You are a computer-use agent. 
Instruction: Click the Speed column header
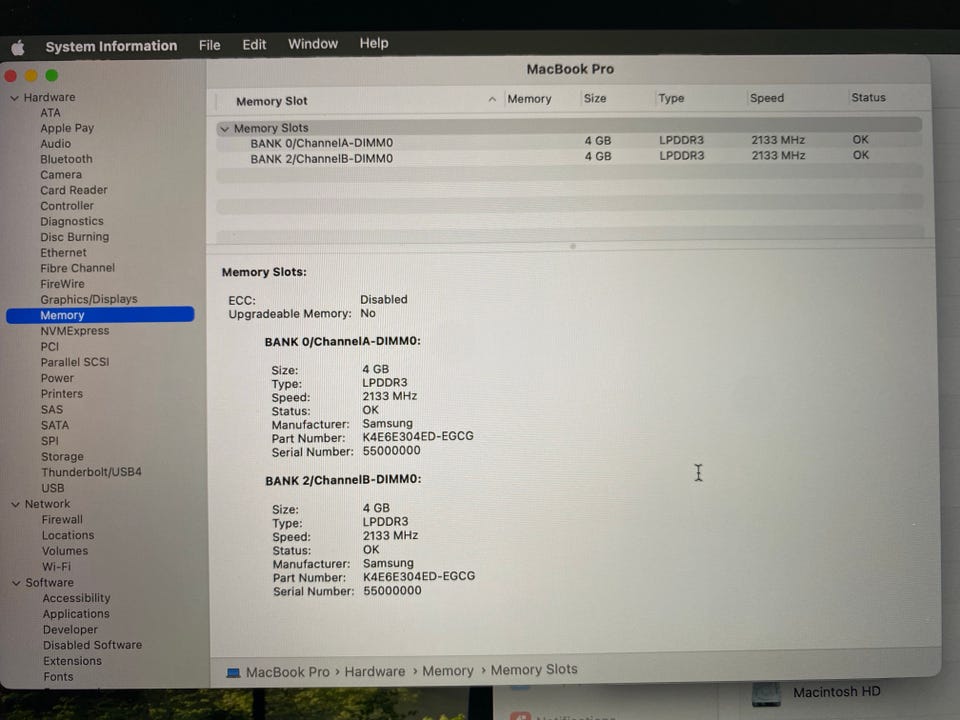(x=767, y=98)
